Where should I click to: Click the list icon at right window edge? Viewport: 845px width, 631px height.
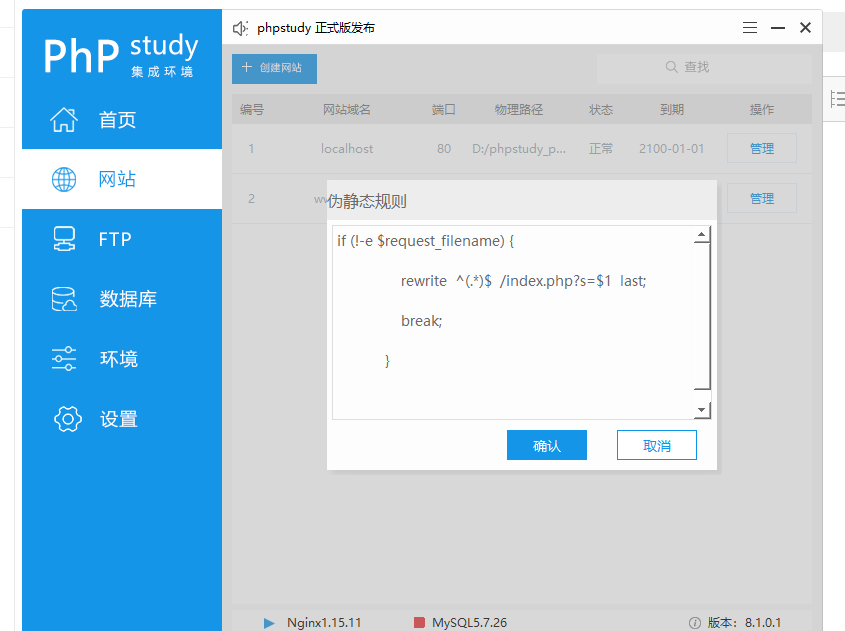837,99
